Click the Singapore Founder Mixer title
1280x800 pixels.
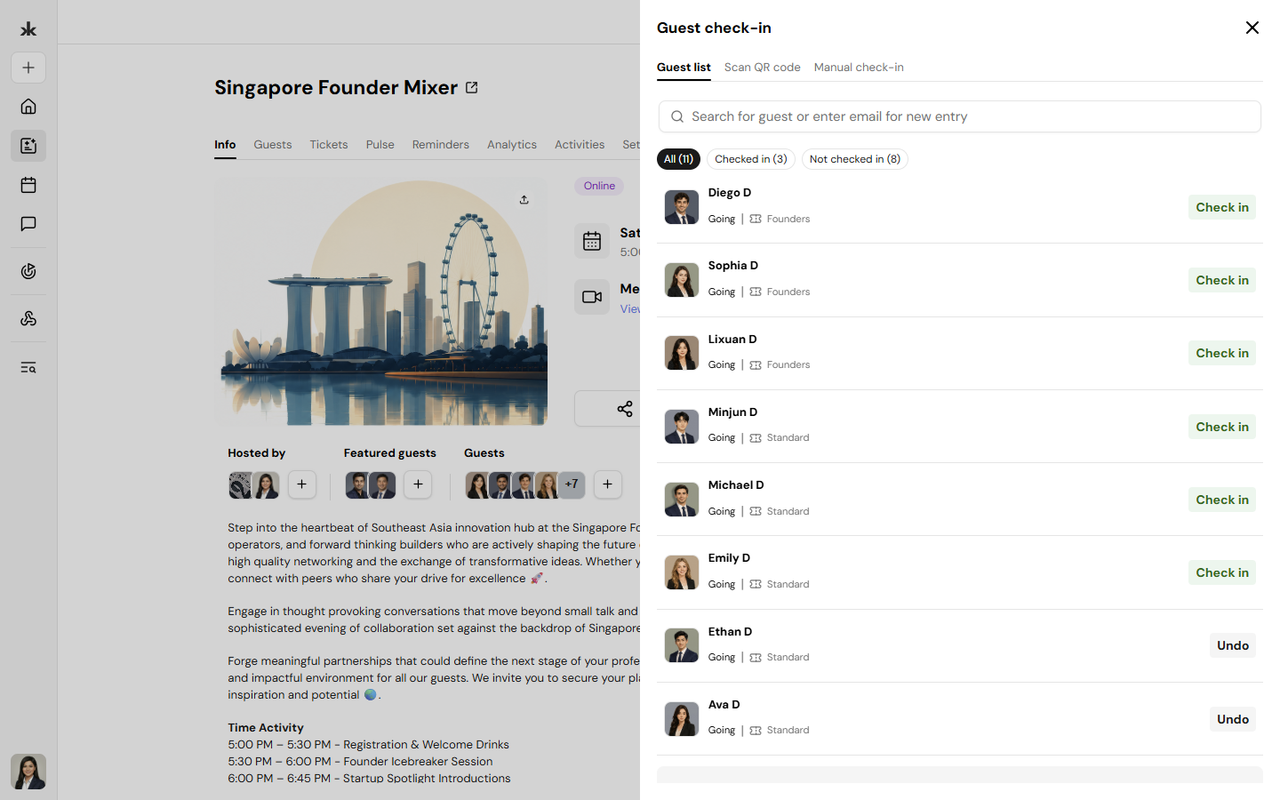336,88
